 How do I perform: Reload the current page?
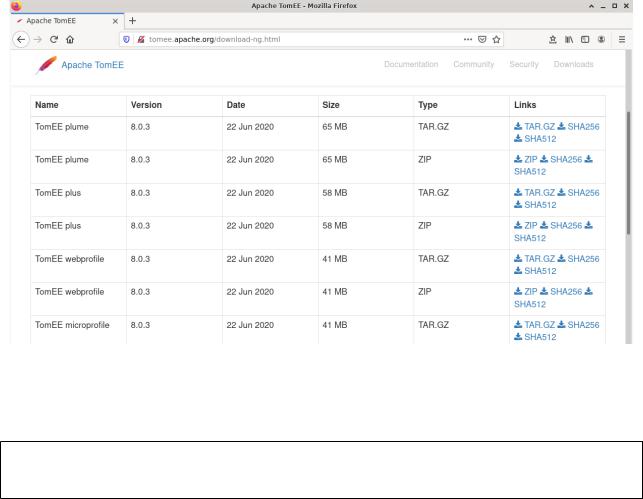pos(54,39)
